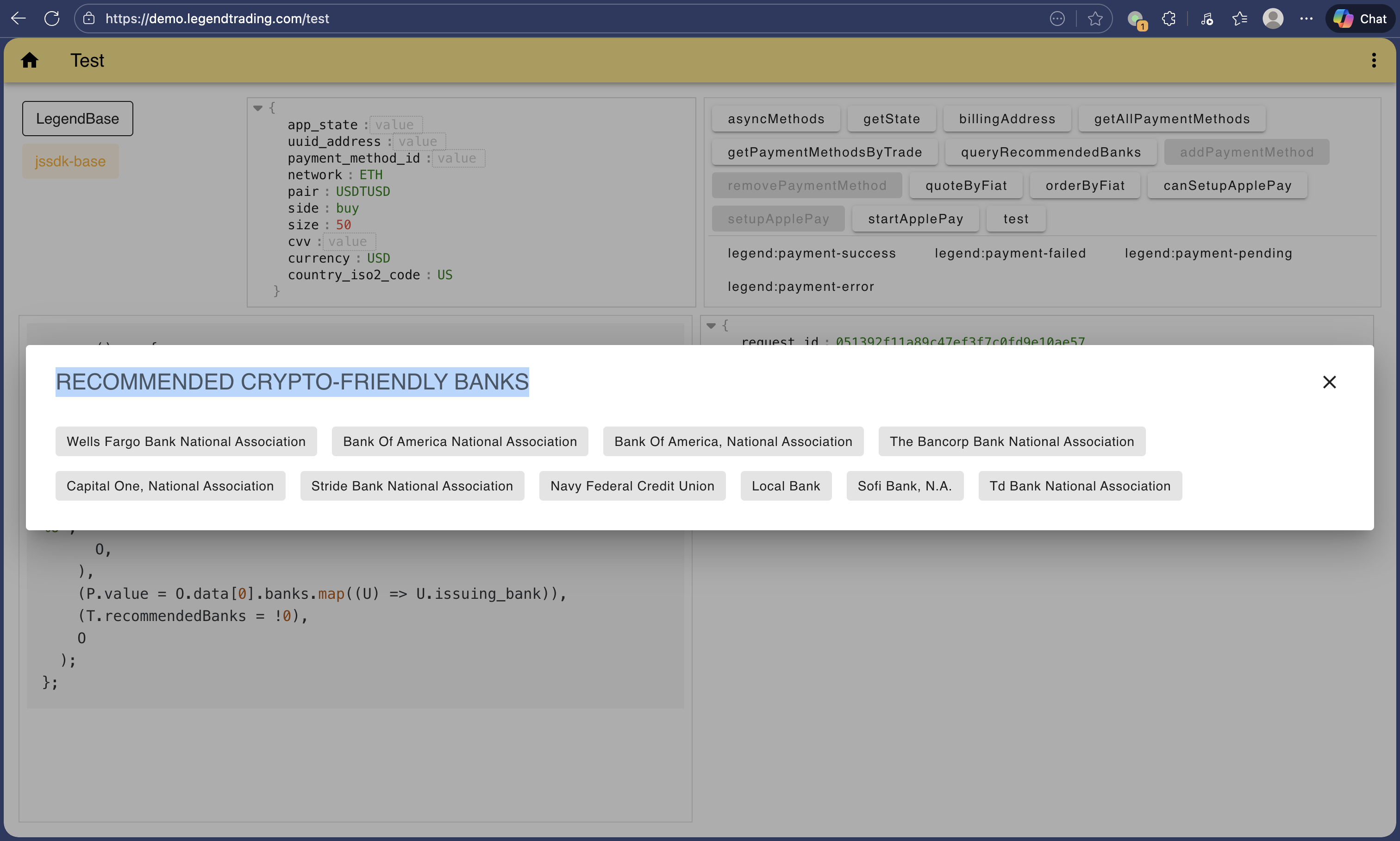1400x841 pixels.
Task: Click the test method button
Action: [x=1016, y=219]
